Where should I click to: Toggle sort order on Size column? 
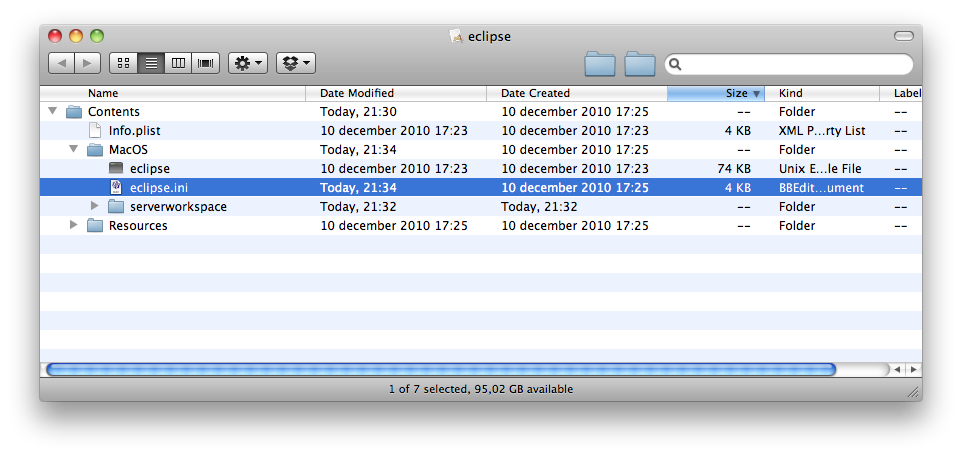coord(716,93)
